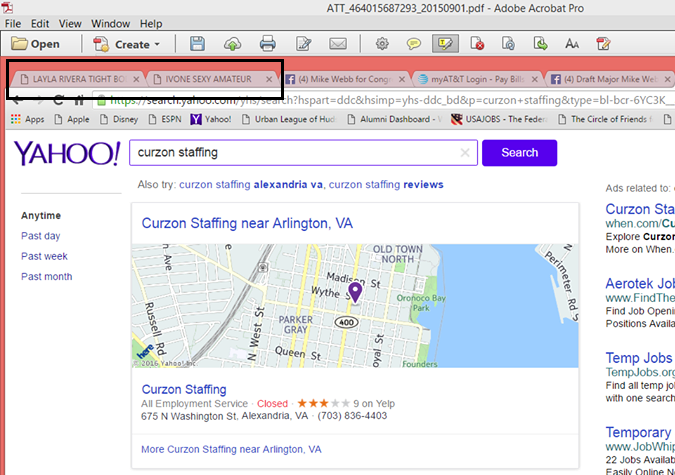675x475 pixels.
Task: Close the myAT&T Login tab
Action: [x=534, y=79]
